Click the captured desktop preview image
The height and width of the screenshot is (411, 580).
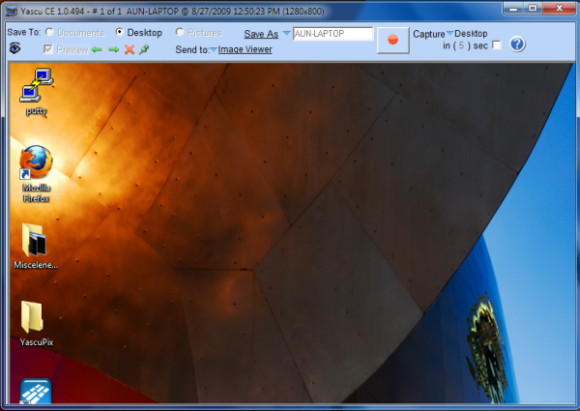coord(292,233)
